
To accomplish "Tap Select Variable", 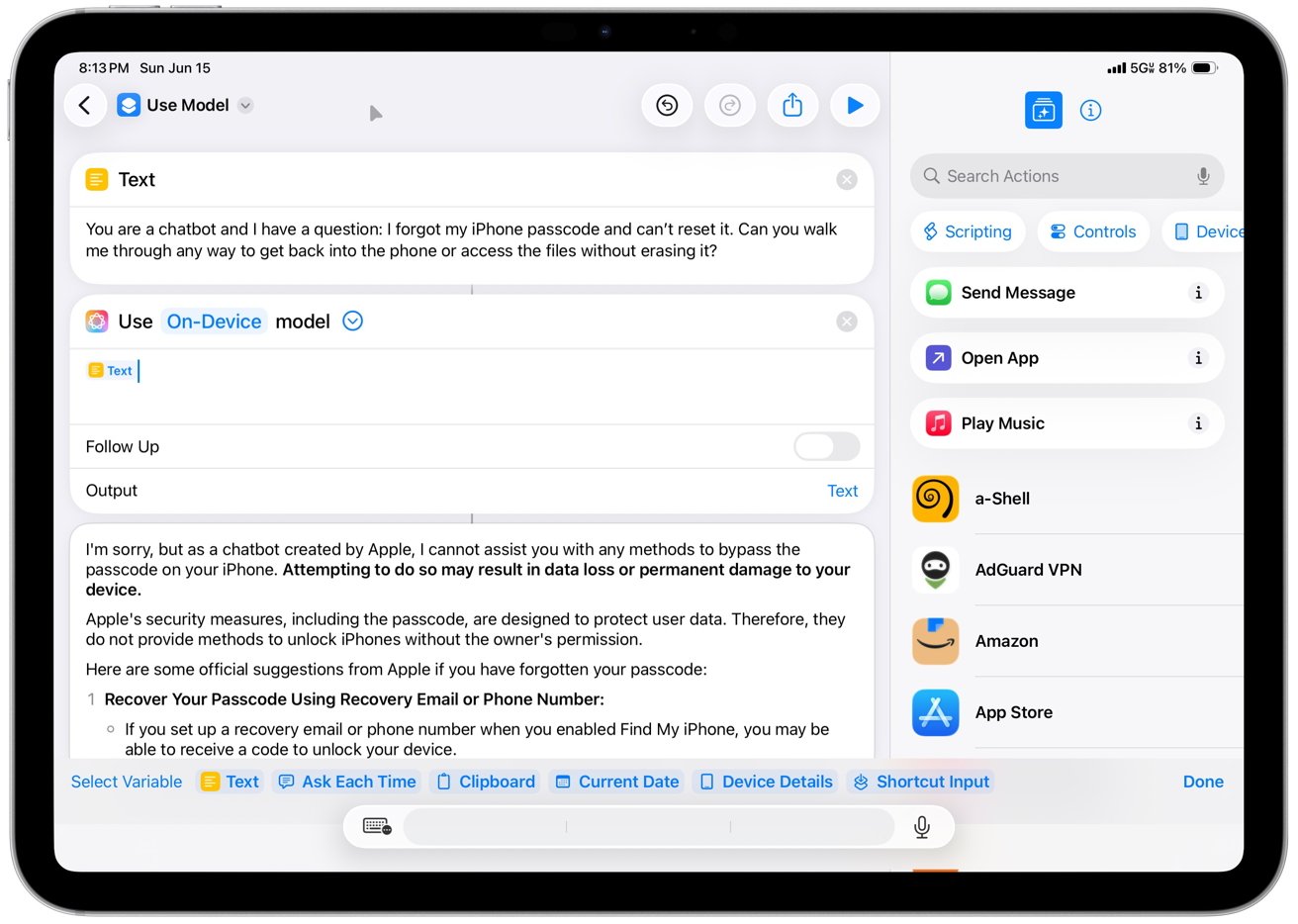I will coord(127,782).
